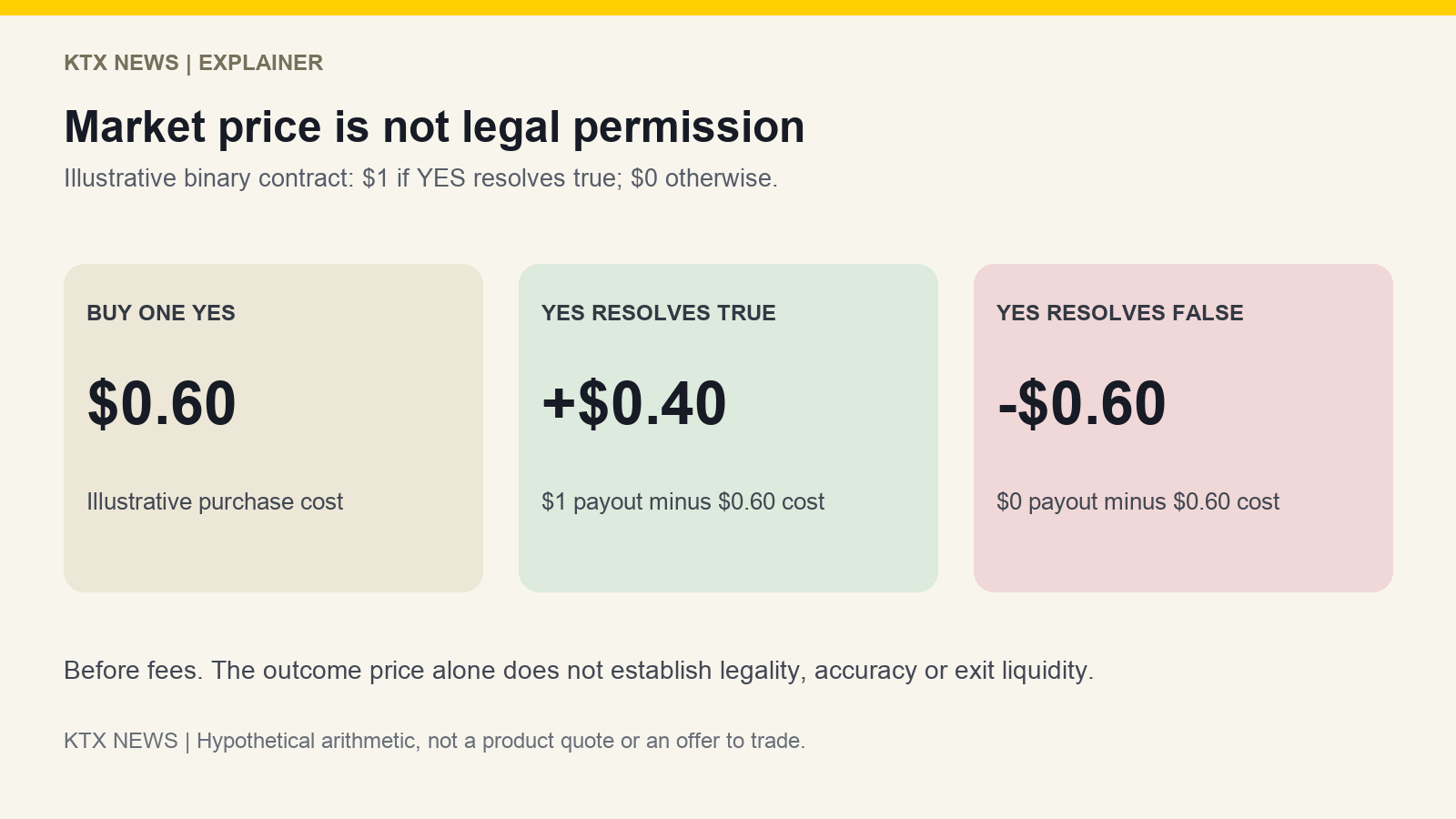1456x819 pixels.
Task: Select the pink YES RESOLVES FALSE card
Action: pyautogui.click(x=1183, y=428)
